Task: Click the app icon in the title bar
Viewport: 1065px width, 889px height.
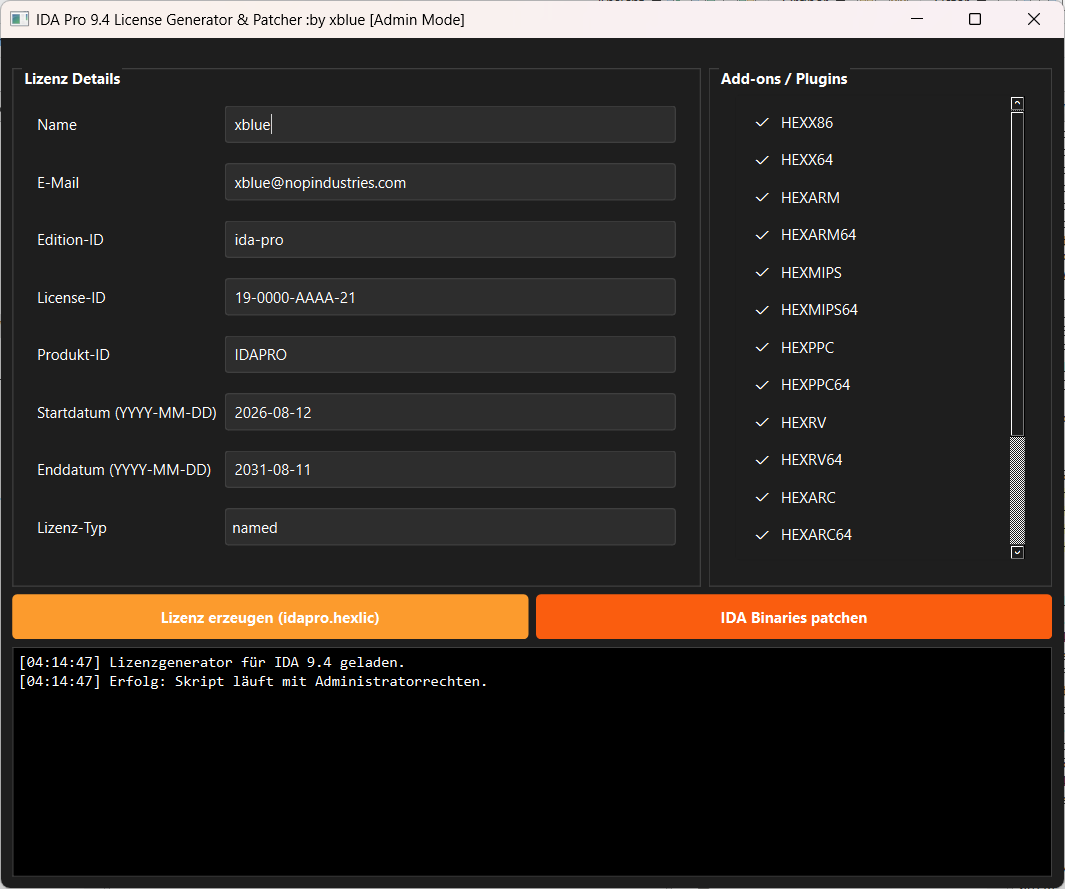Action: coord(19,19)
